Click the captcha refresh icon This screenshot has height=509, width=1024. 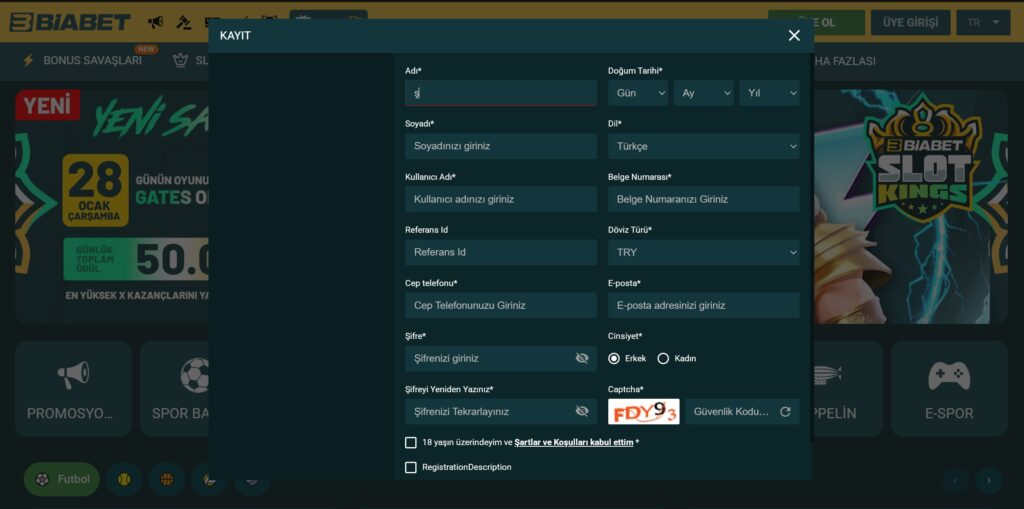(785, 412)
